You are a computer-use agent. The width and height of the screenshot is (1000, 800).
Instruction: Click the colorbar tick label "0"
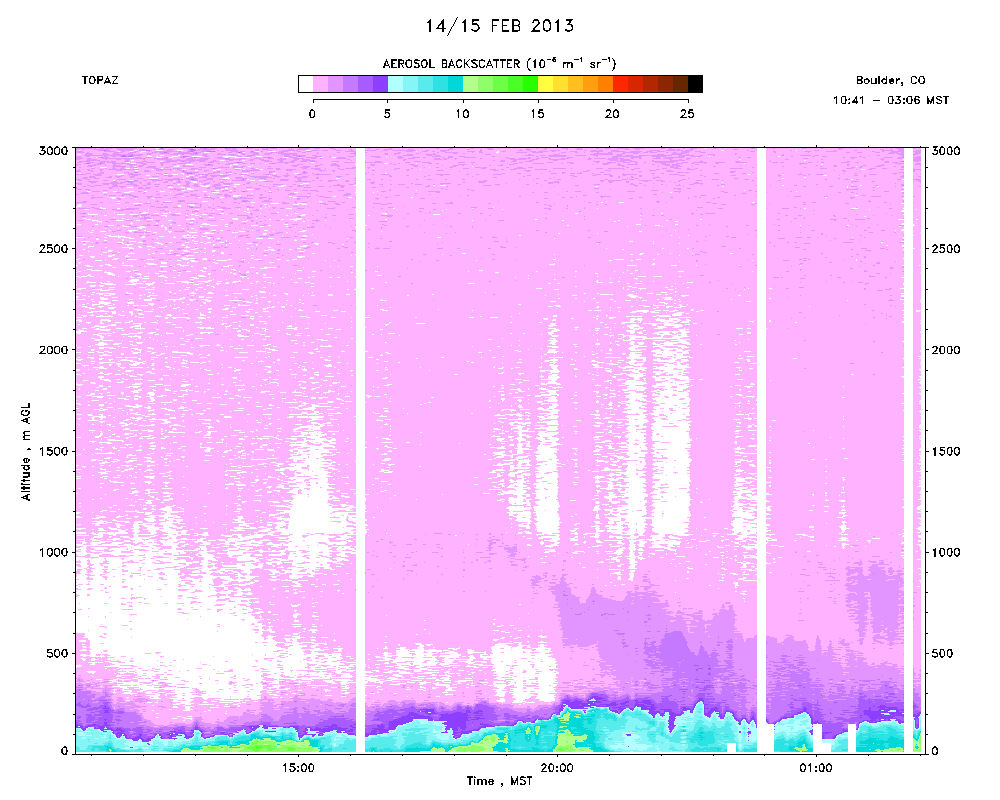[312, 114]
